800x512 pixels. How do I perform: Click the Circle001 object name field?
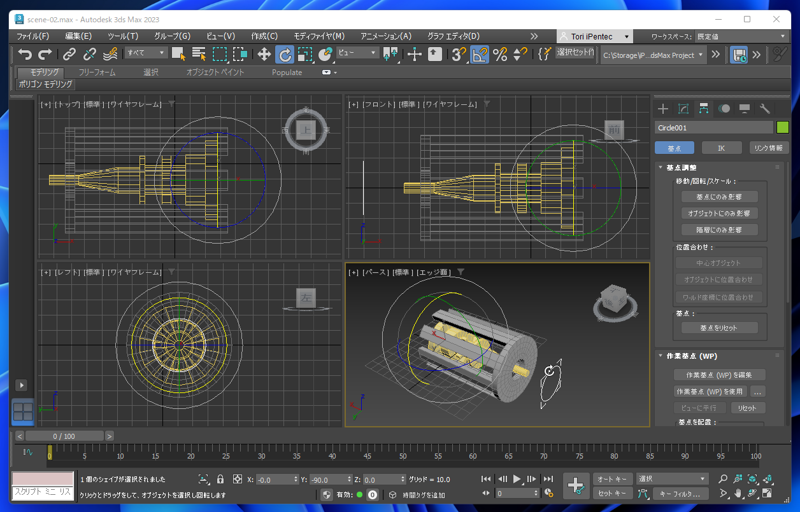(714, 127)
